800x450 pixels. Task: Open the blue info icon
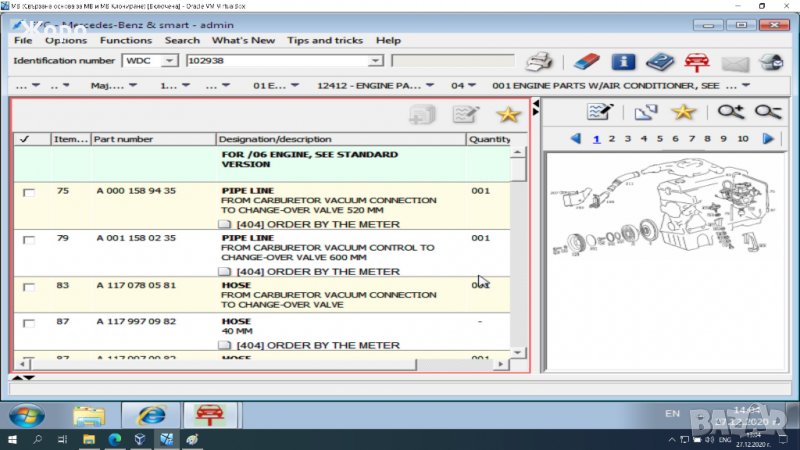point(623,62)
